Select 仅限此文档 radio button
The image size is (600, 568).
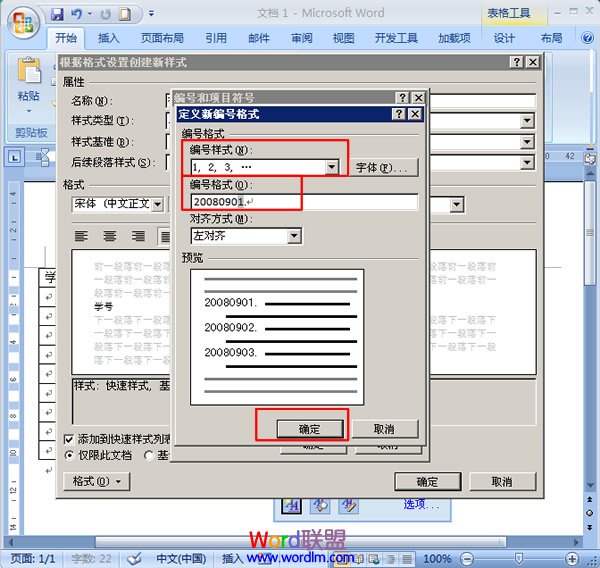[69, 455]
